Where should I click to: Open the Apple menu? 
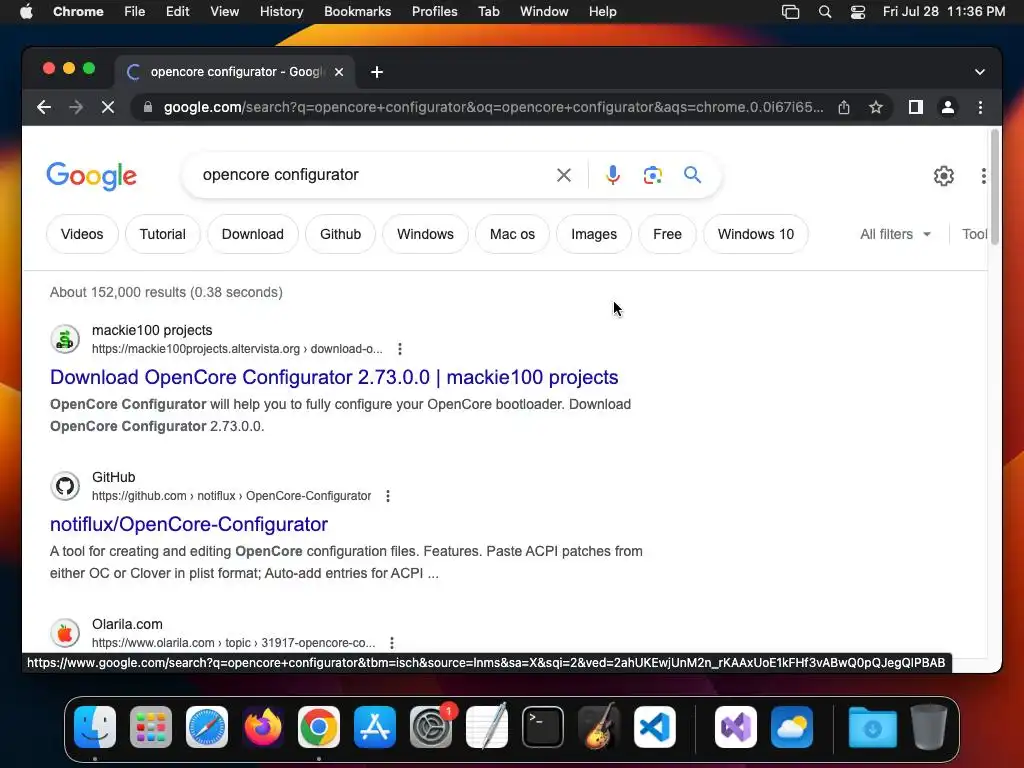(26, 12)
